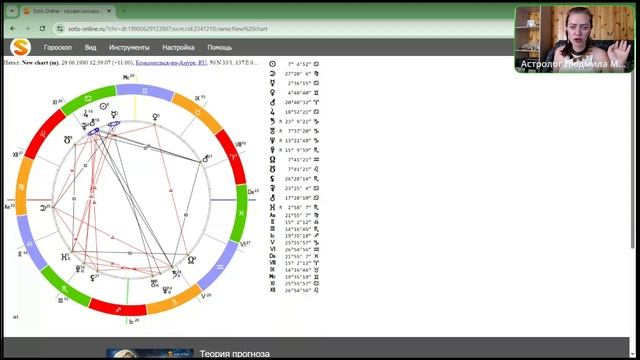The height and width of the screenshot is (360, 640).
Task: Click the red Sagittarius segment of zodiac ring
Action: [118, 309]
